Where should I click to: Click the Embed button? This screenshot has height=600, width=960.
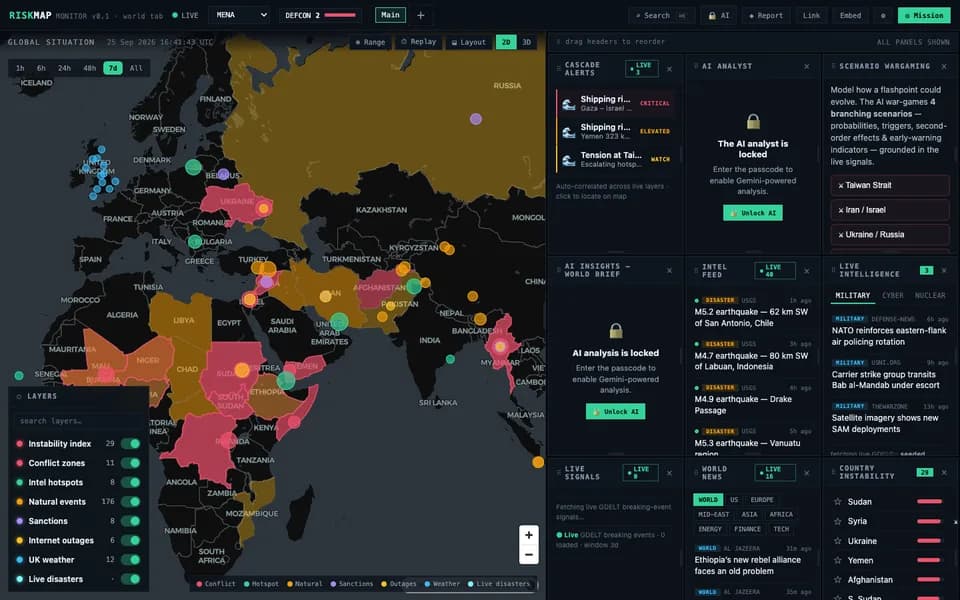(x=850, y=15)
